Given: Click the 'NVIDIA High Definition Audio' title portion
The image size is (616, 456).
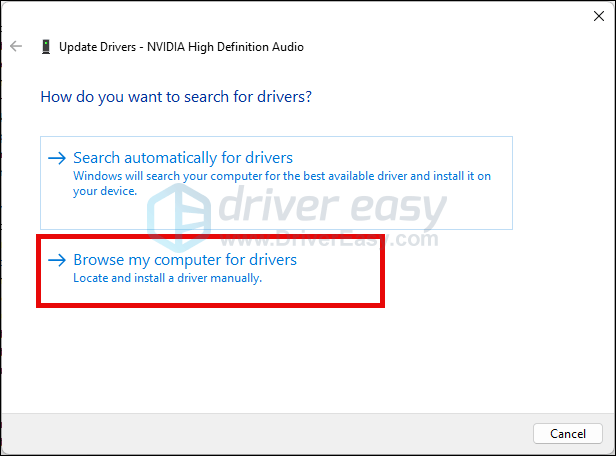Looking at the screenshot, I should coord(228,47).
